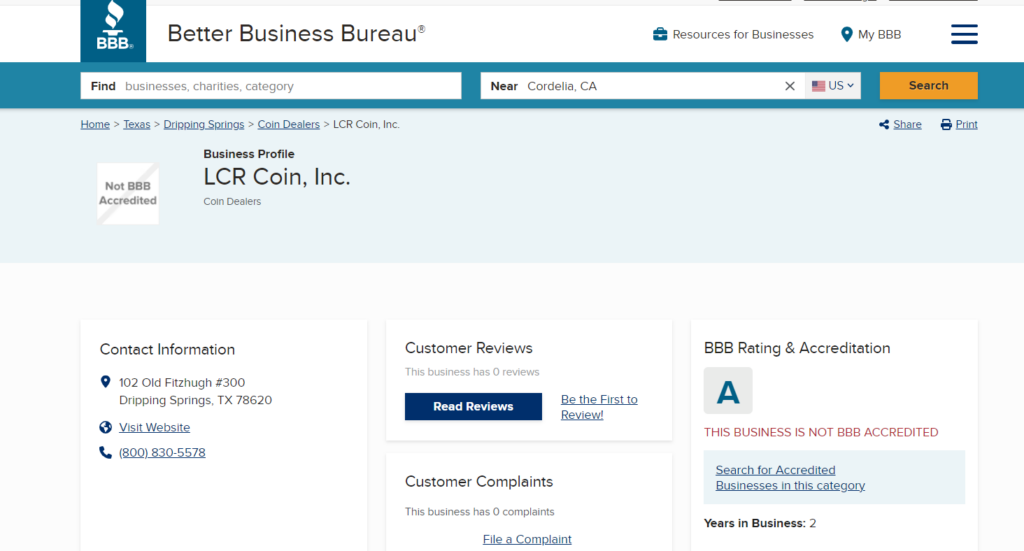Click the address map pin icon
1024x551 pixels.
[x=105, y=382]
